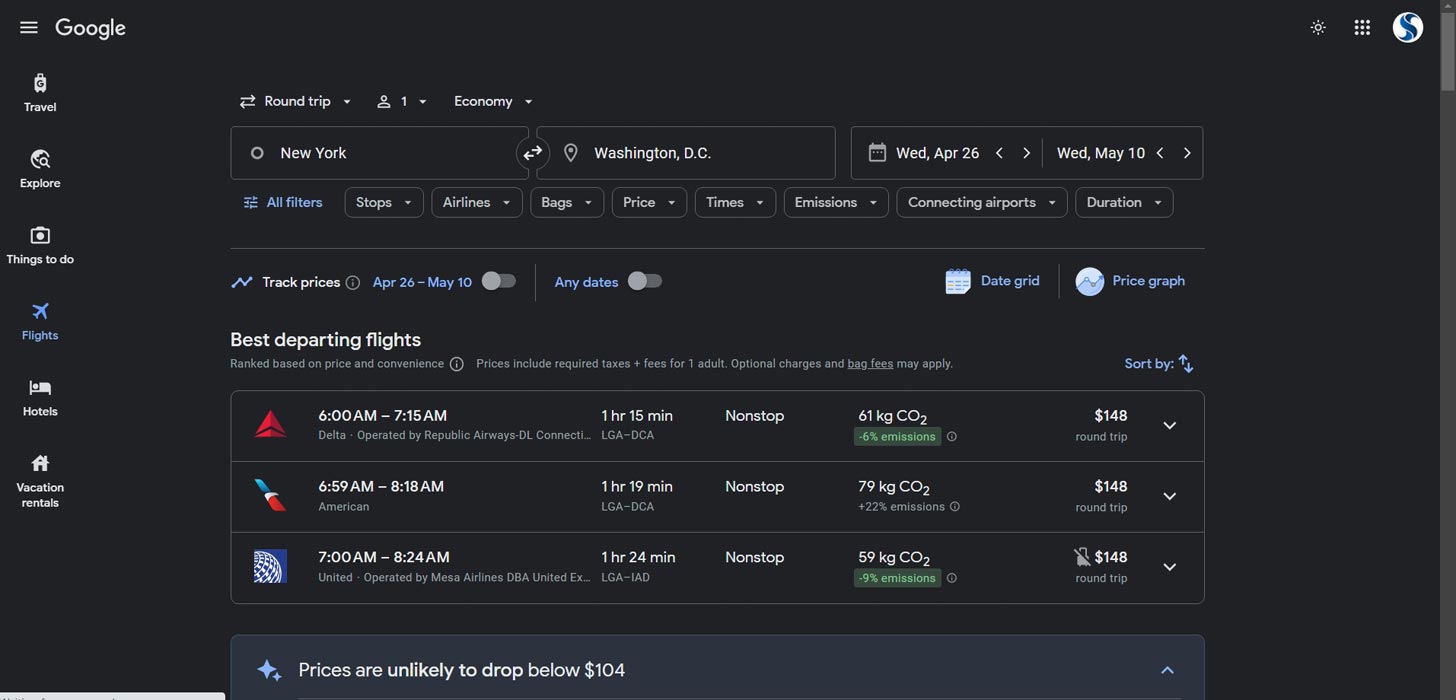Edit the New York origin field
This screenshot has width=1456, height=700.
[x=379, y=153]
